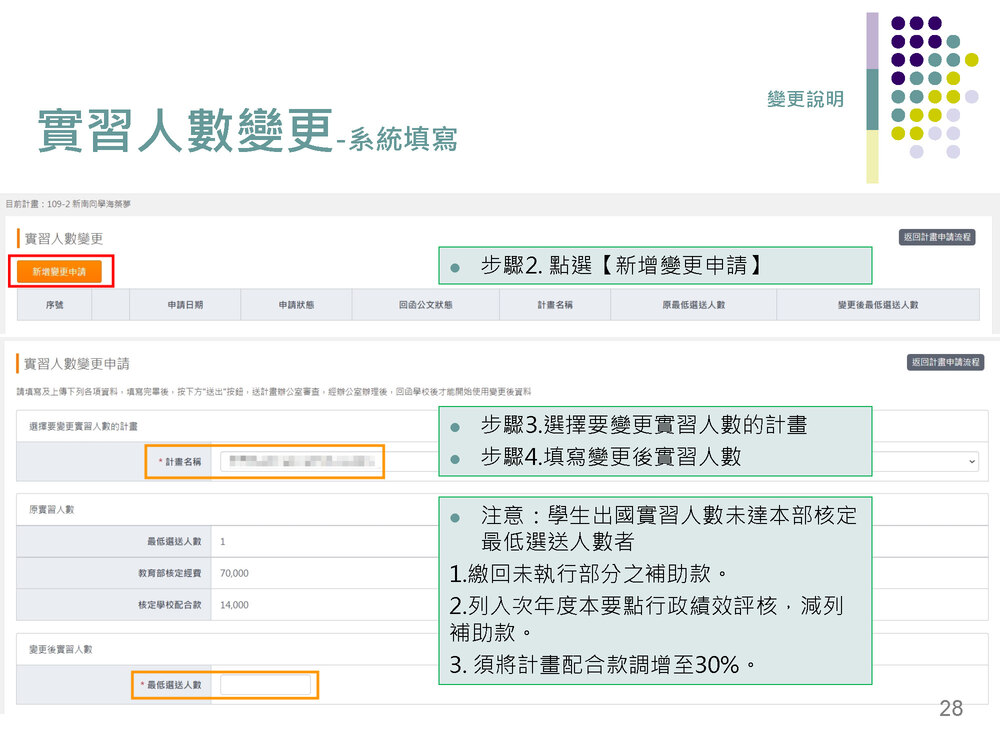Expand the 計畫名稱 dropdown arrow
1000x750 pixels.
971,461
